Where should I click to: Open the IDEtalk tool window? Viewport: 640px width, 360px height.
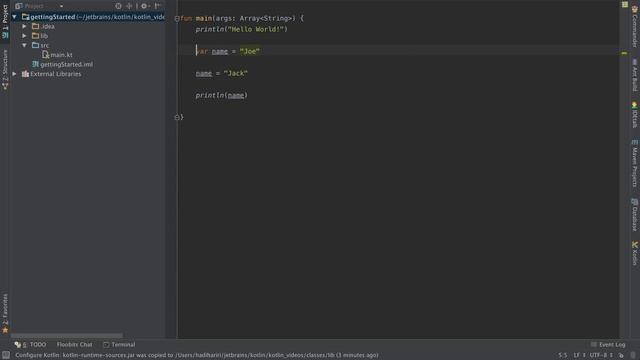pyautogui.click(x=635, y=115)
